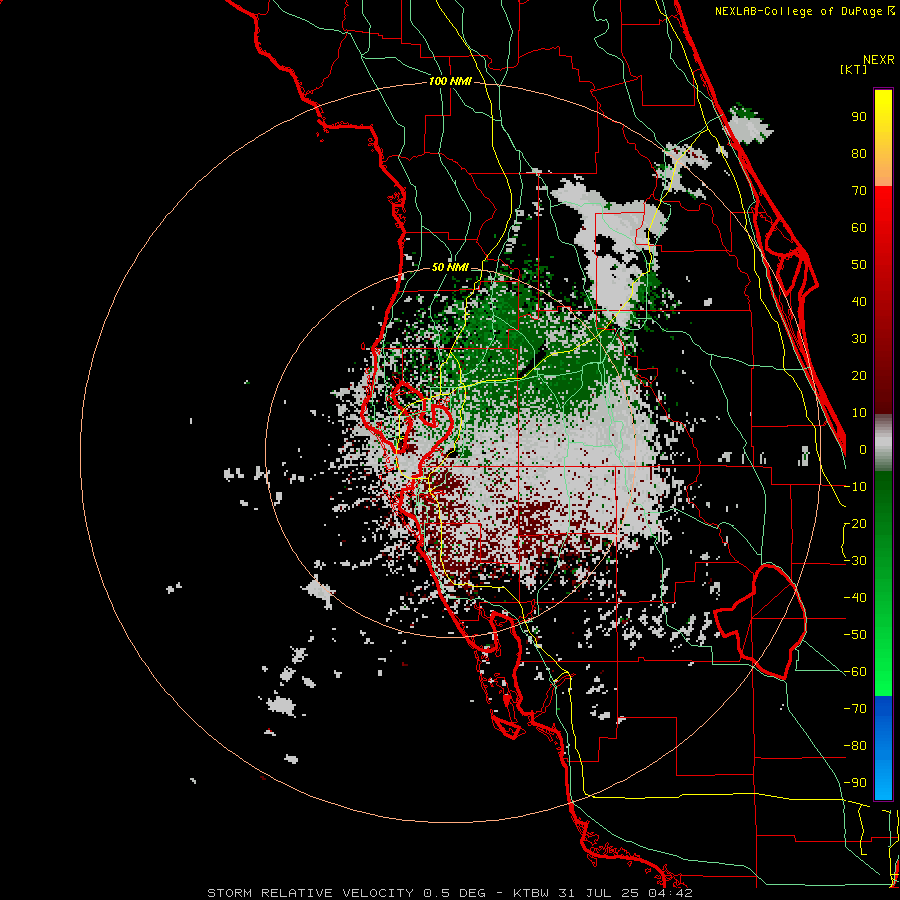The image size is (900, 900).
Task: Click the 20 value on the velocity color scale
Action: coord(859,376)
